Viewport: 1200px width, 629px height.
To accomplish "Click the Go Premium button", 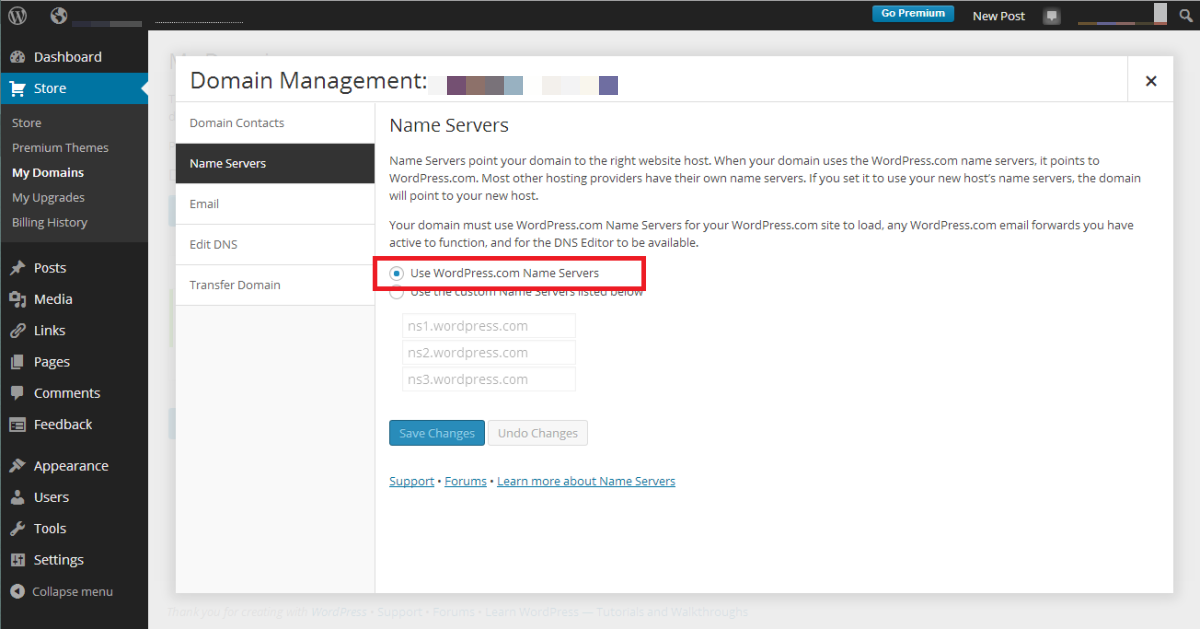I will pyautogui.click(x=913, y=14).
